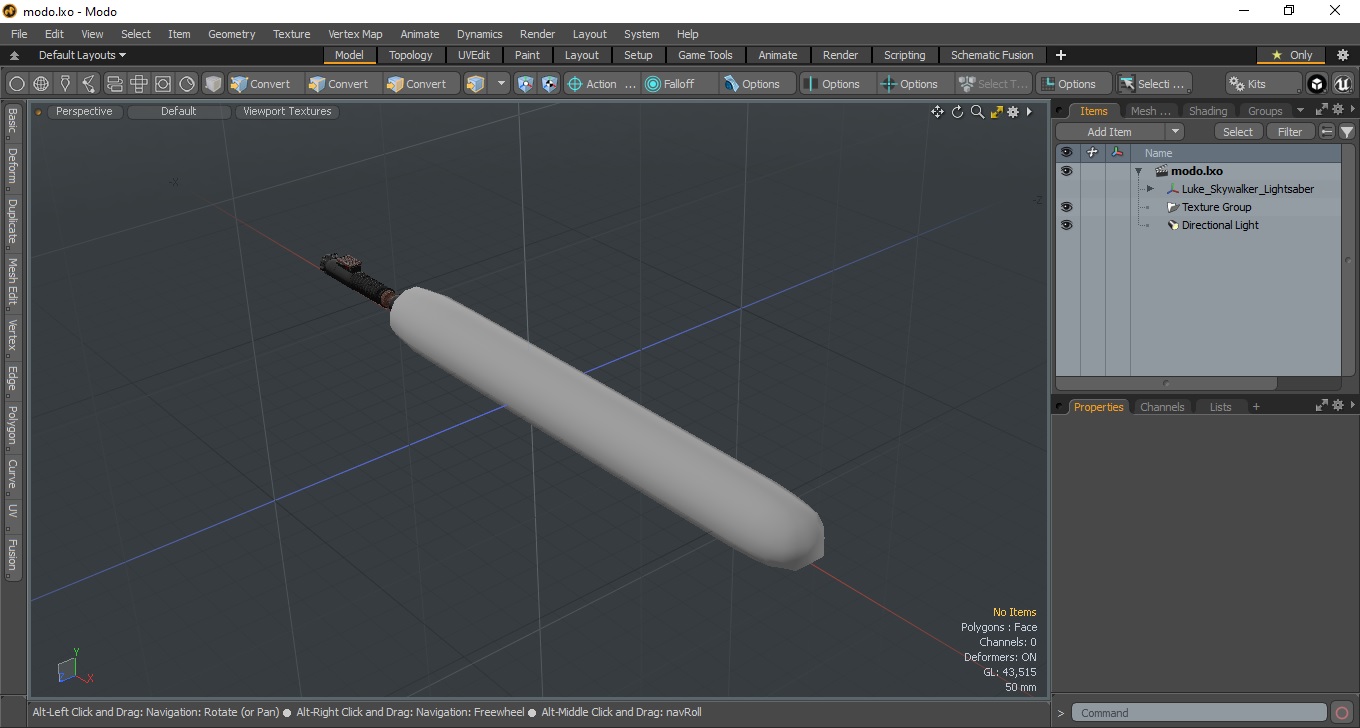The height and width of the screenshot is (728, 1360).
Task: Click the Items panel expand arrows icon
Action: tap(1321, 110)
